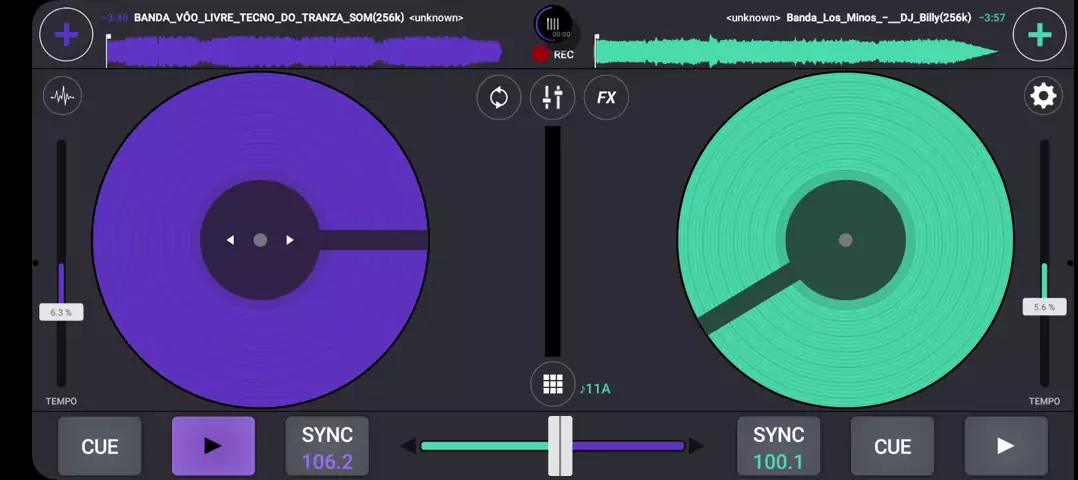Click the left tempo slider at 6.3%
This screenshot has height=480, width=1078.
[x=61, y=312]
